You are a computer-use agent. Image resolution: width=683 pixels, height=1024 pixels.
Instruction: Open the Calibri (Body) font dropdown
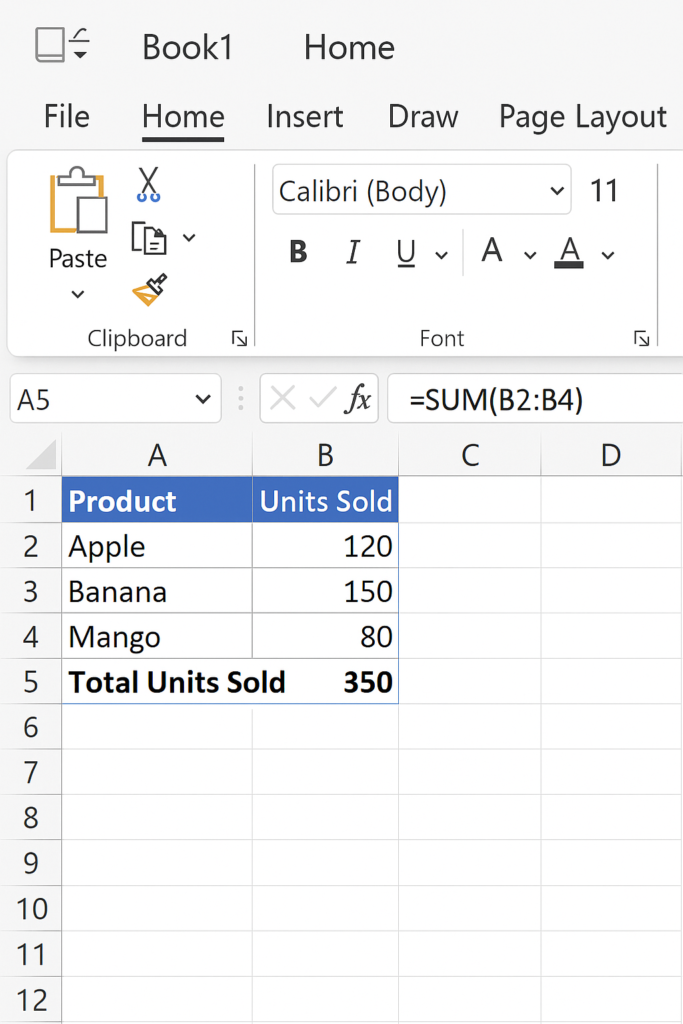click(556, 191)
